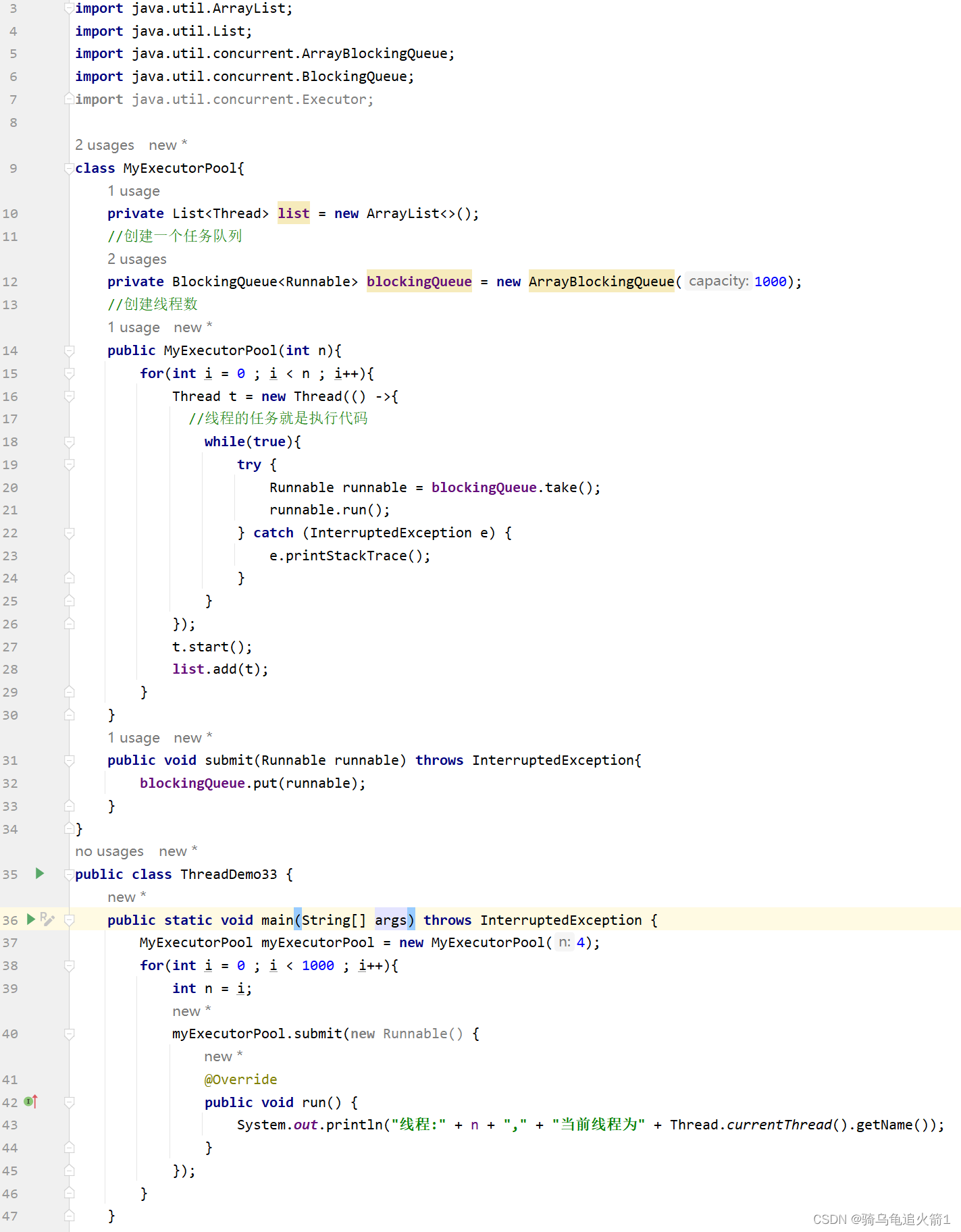The width and height of the screenshot is (961, 1232).
Task: Click 'list.add(t);' statement
Action: [220, 669]
